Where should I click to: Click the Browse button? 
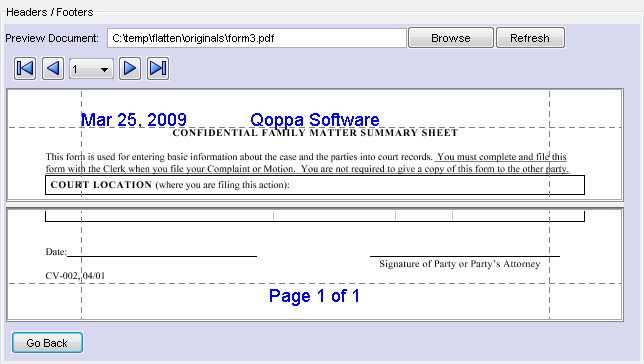pyautogui.click(x=451, y=38)
